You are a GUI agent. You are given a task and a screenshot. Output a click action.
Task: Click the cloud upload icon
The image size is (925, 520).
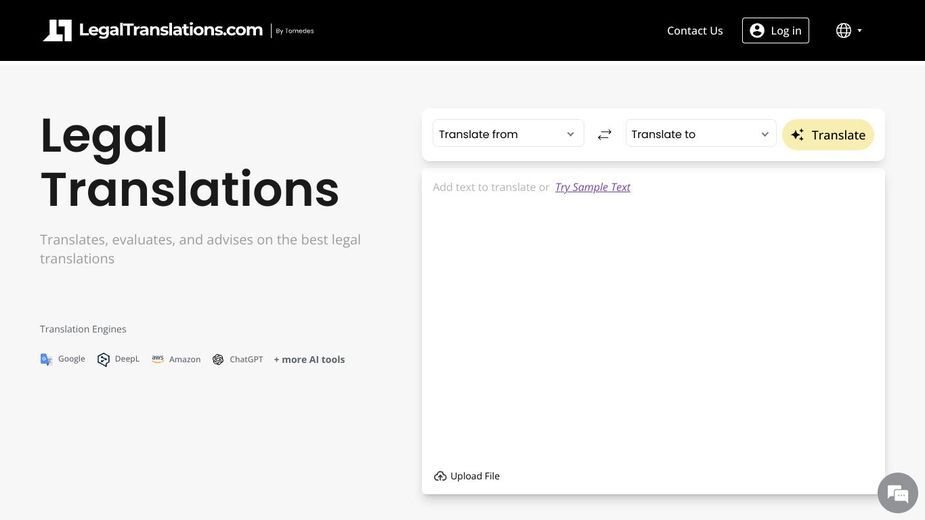coord(440,476)
